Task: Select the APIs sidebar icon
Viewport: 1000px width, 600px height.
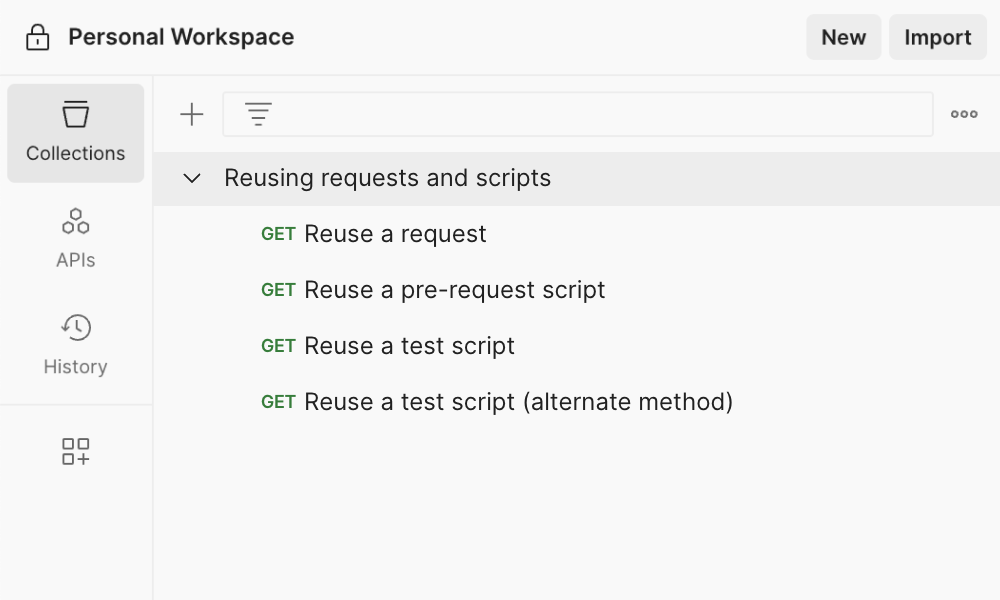Action: point(75,237)
